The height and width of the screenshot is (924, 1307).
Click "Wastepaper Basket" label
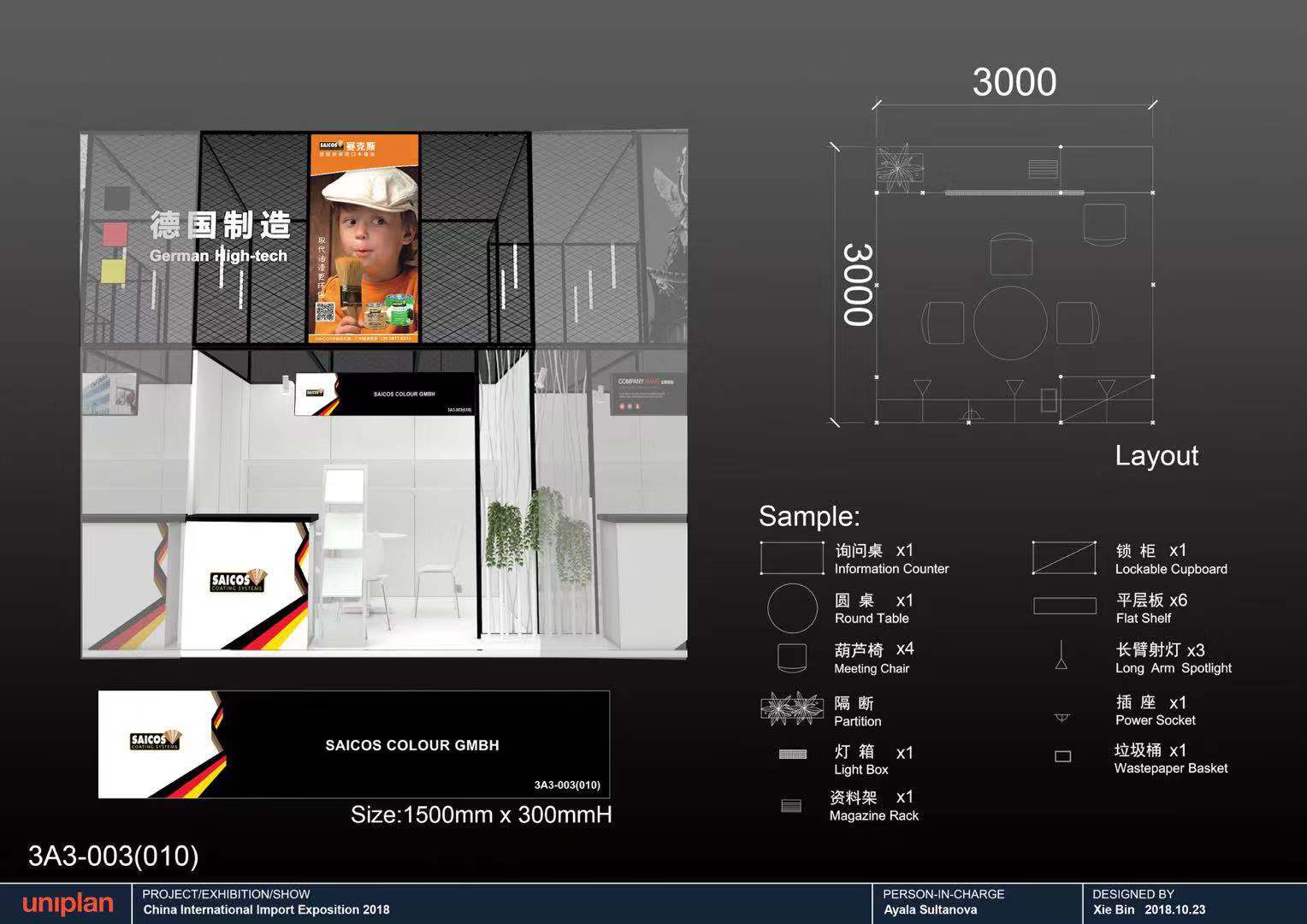(x=1170, y=768)
